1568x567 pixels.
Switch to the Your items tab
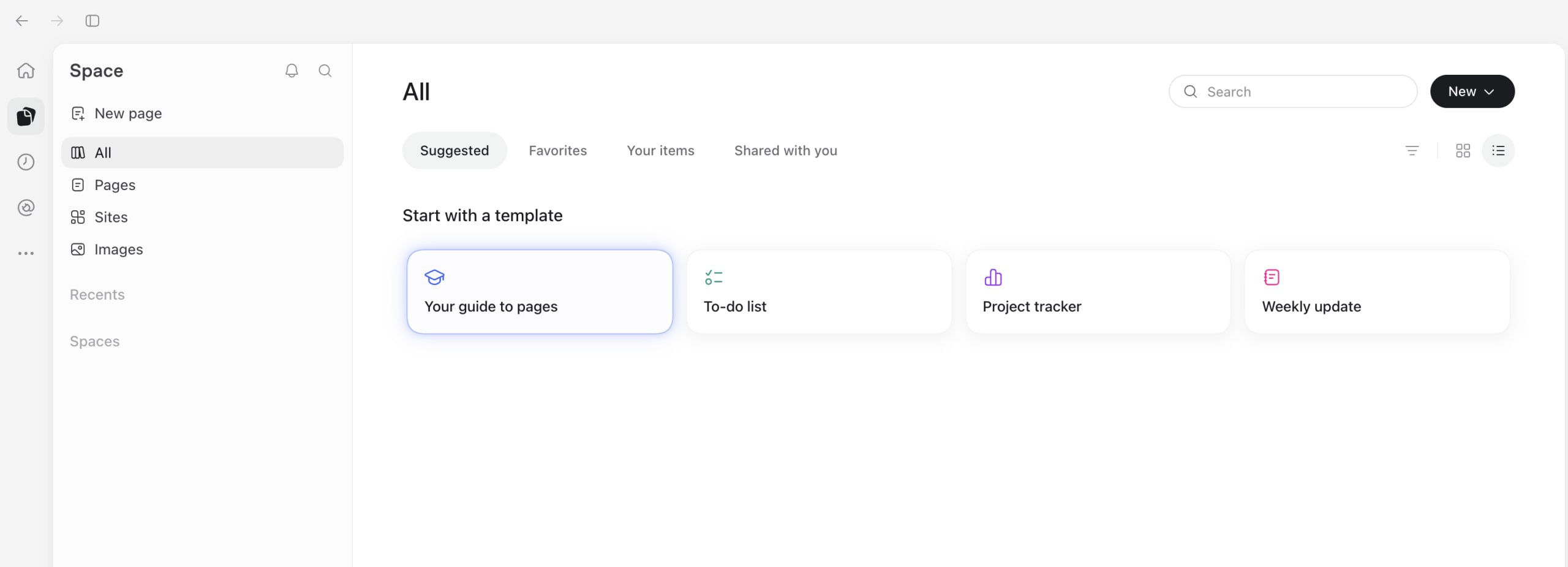point(661,151)
